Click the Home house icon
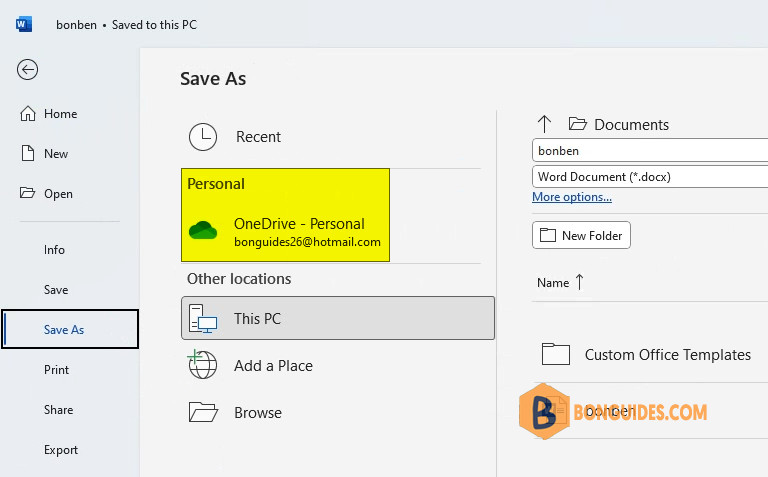 point(27,114)
